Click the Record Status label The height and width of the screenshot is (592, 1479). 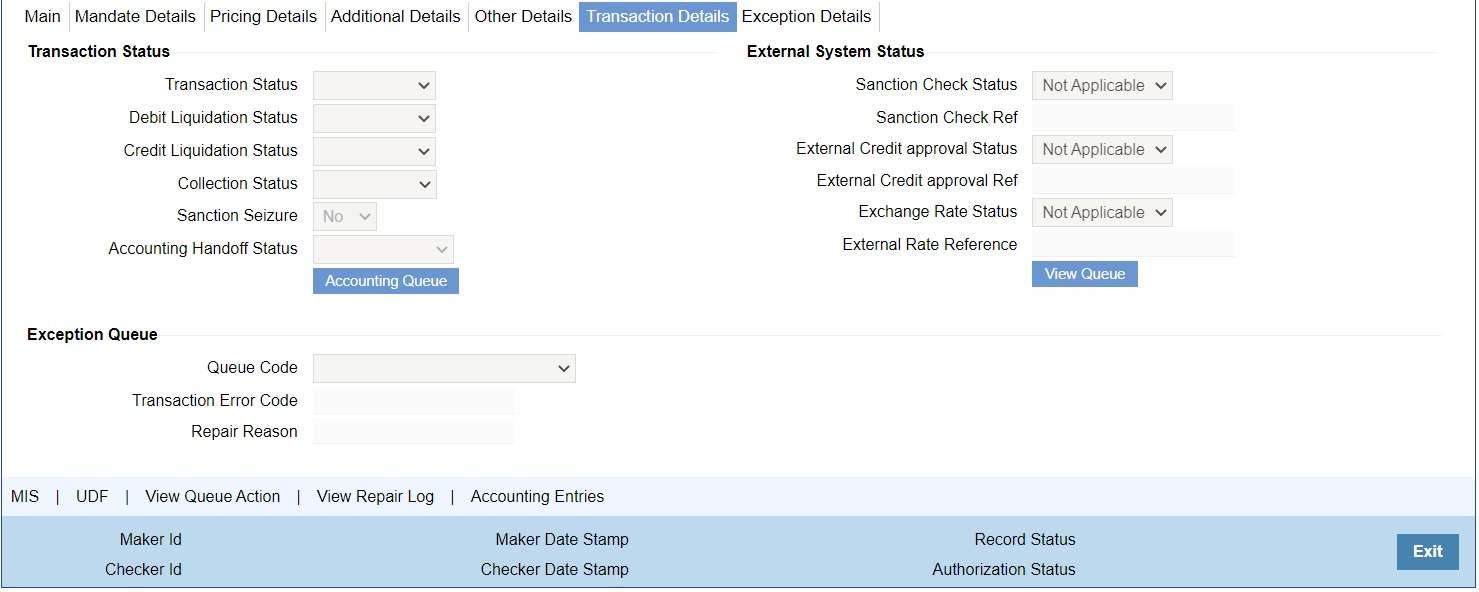pyautogui.click(x=1025, y=539)
